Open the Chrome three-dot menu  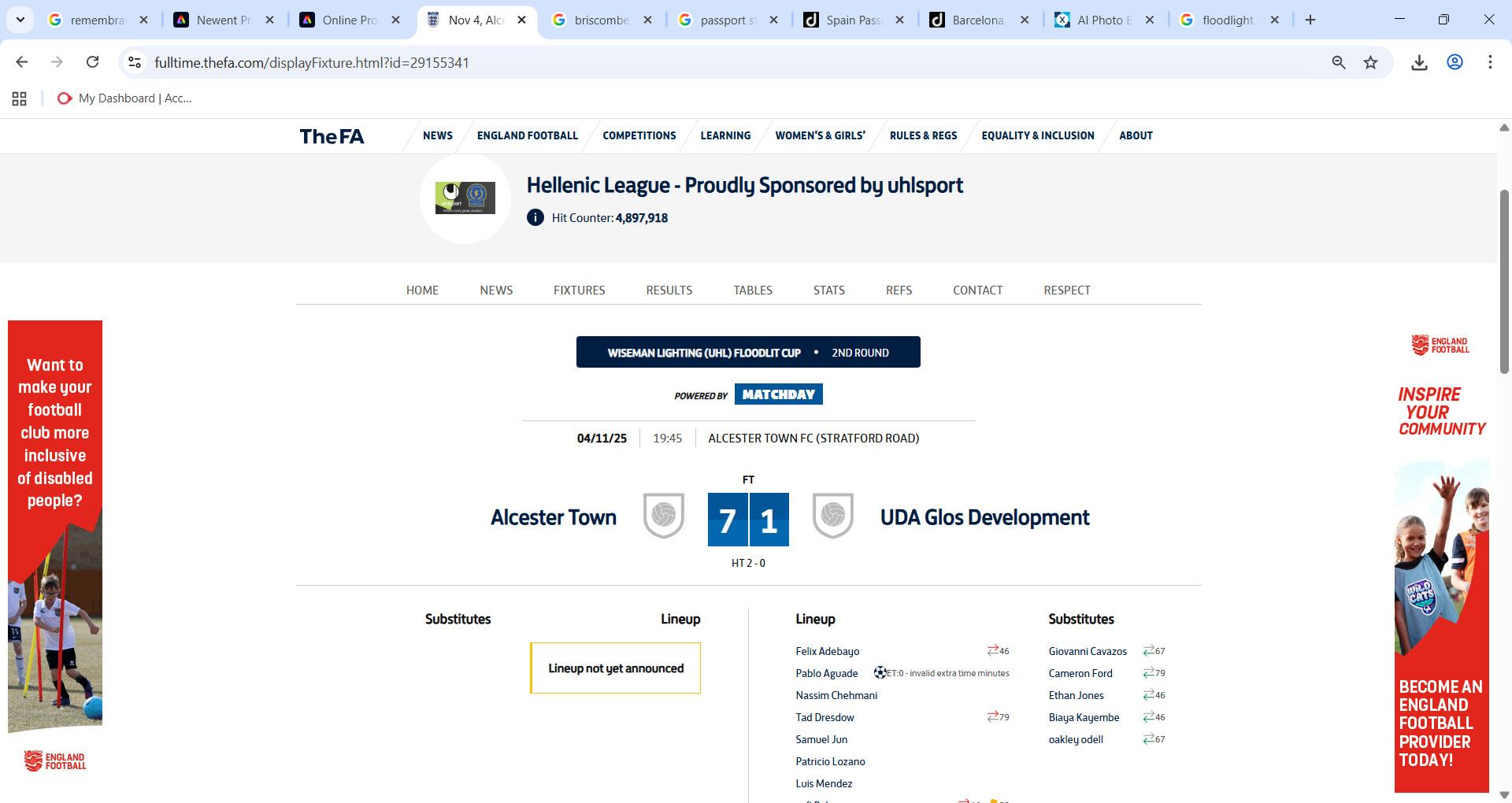[1490, 62]
